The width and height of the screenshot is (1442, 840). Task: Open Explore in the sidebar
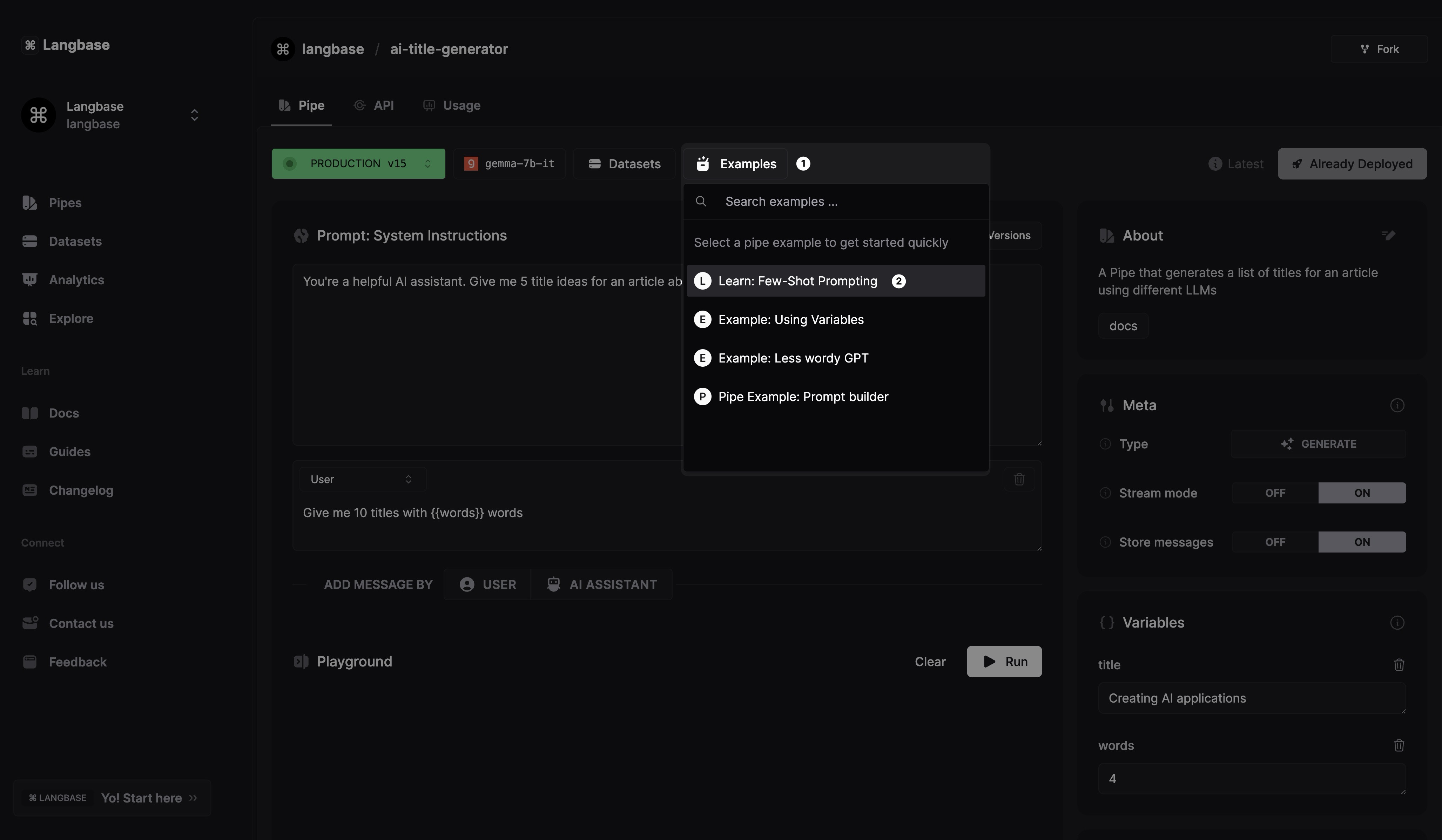[x=71, y=318]
